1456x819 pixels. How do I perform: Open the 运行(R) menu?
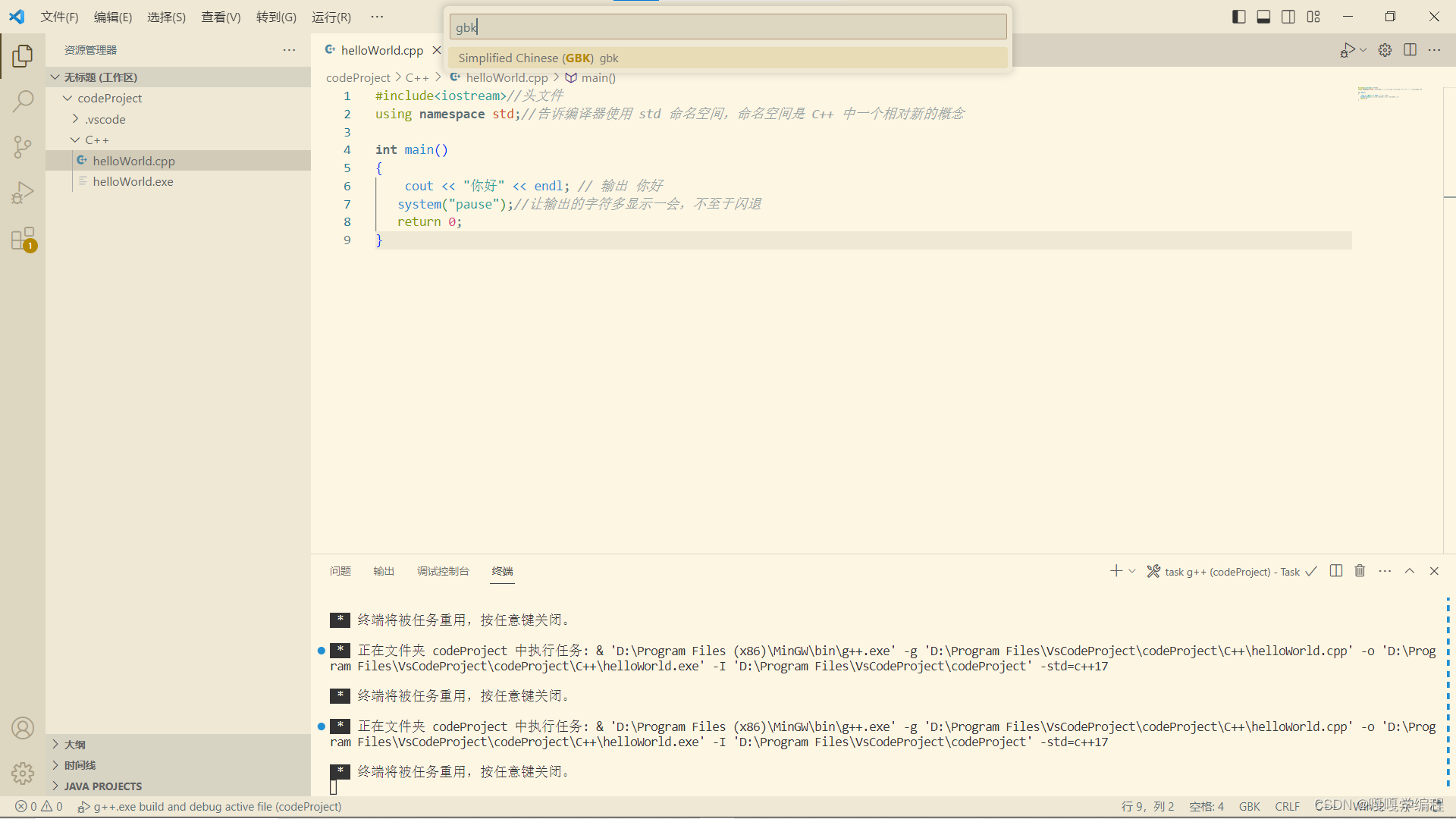point(331,17)
